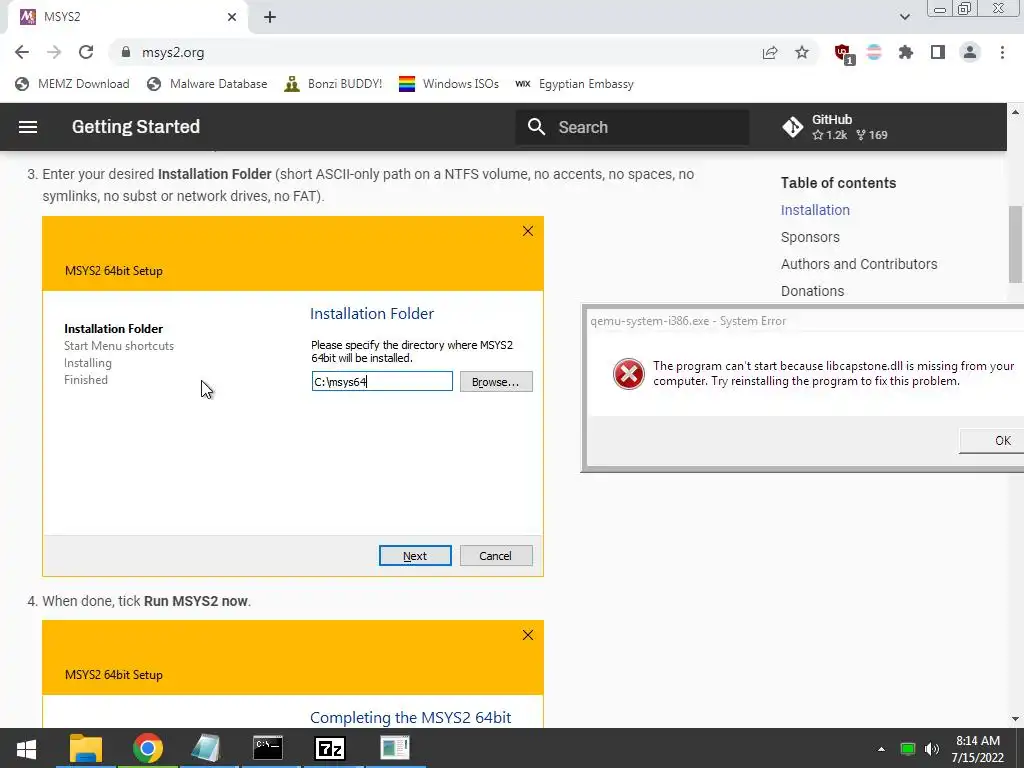Toggle the browser side panel icon
The height and width of the screenshot is (768, 1024).
coord(938,52)
